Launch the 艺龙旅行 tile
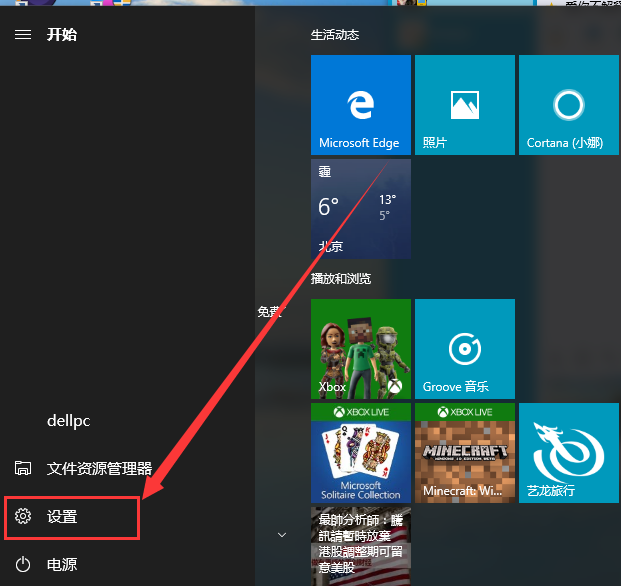Viewport: 621px width, 586px height. [x=569, y=453]
